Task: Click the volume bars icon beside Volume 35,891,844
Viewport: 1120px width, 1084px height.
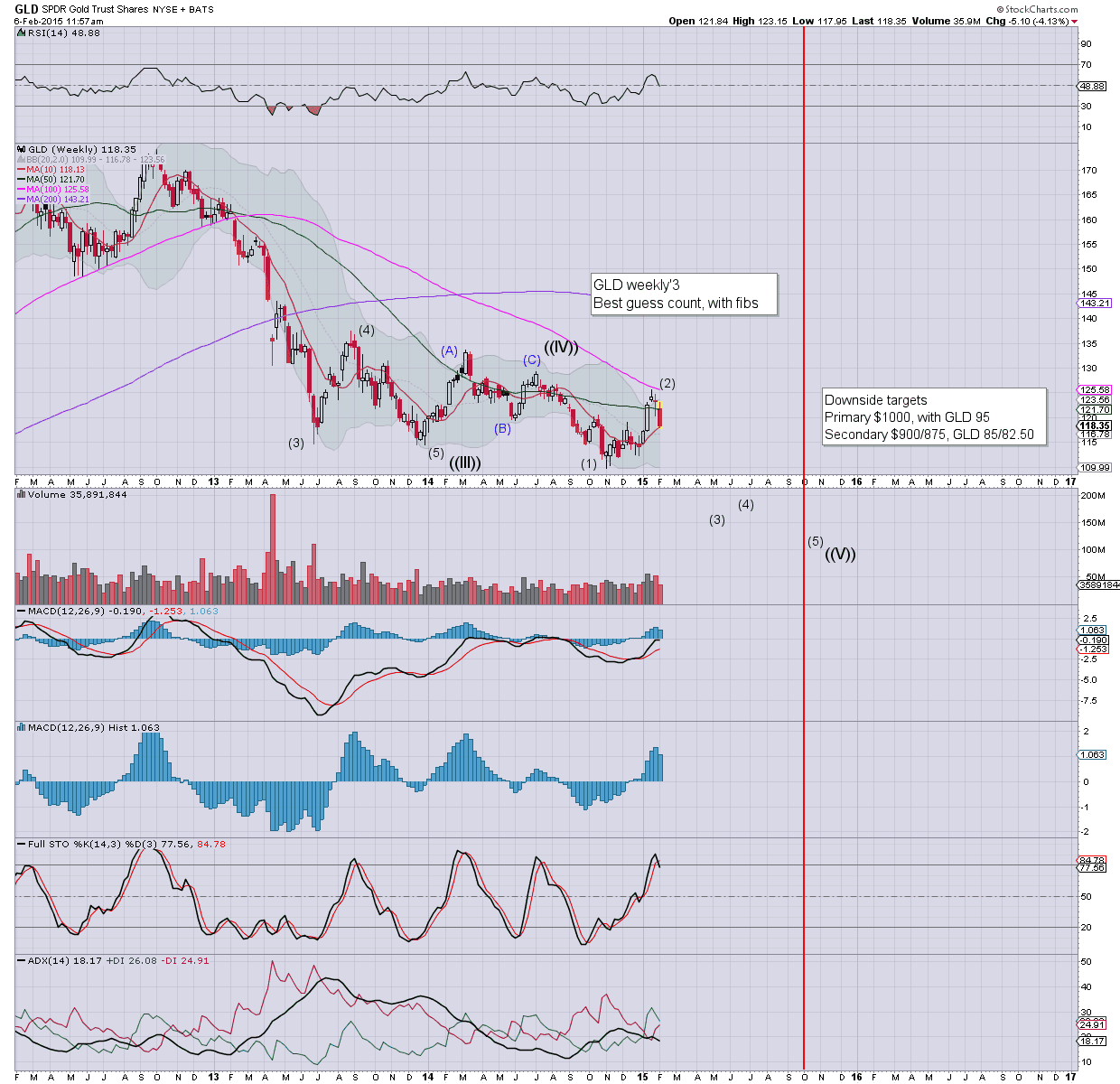Action: [x=22, y=494]
